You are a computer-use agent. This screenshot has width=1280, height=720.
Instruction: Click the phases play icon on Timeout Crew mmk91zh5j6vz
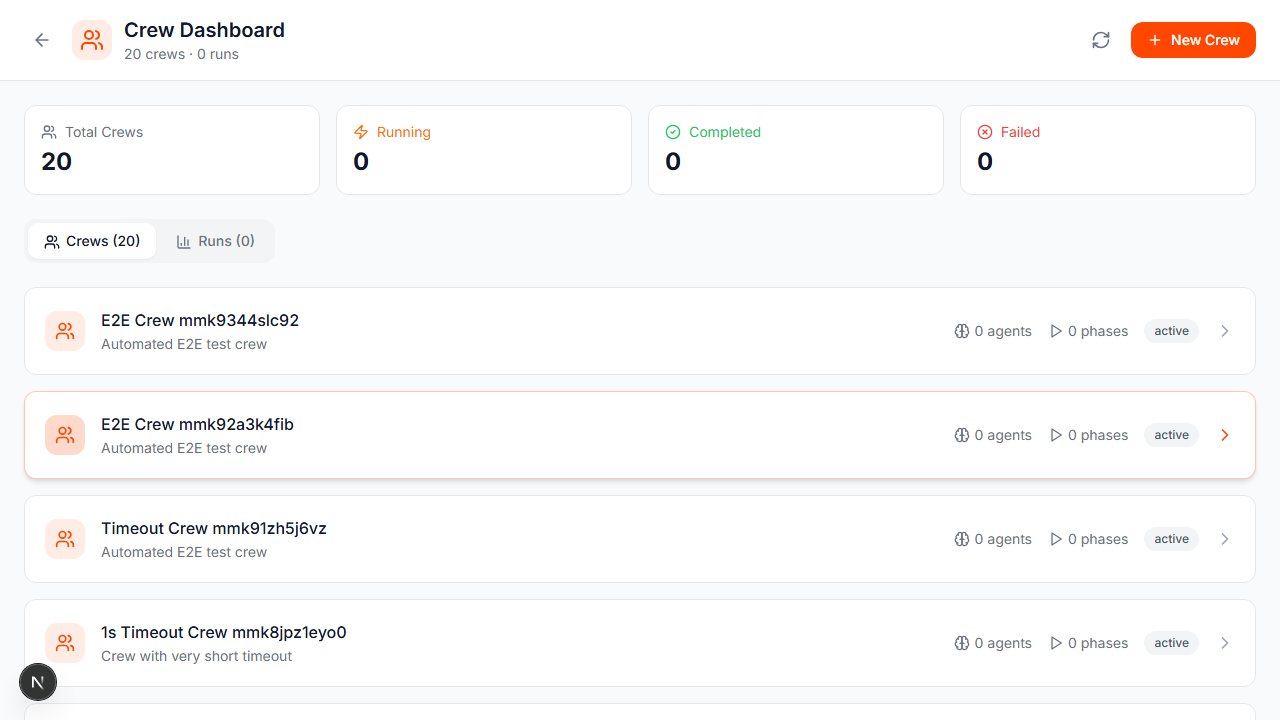[1056, 538]
